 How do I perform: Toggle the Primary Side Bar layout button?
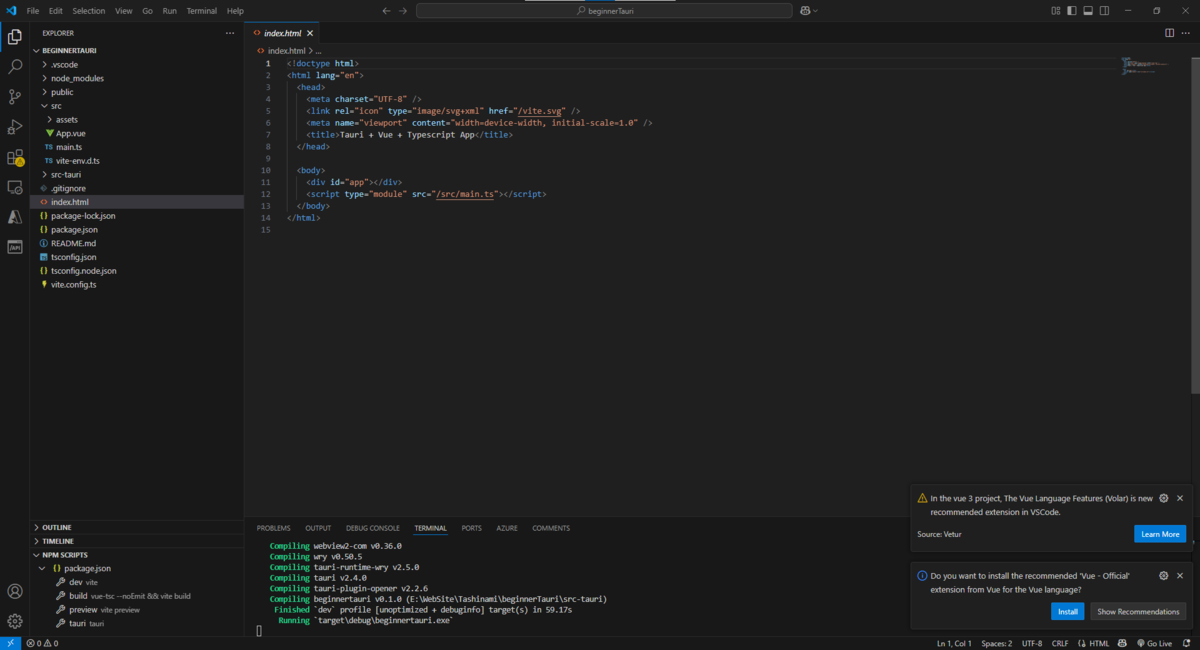click(1072, 11)
